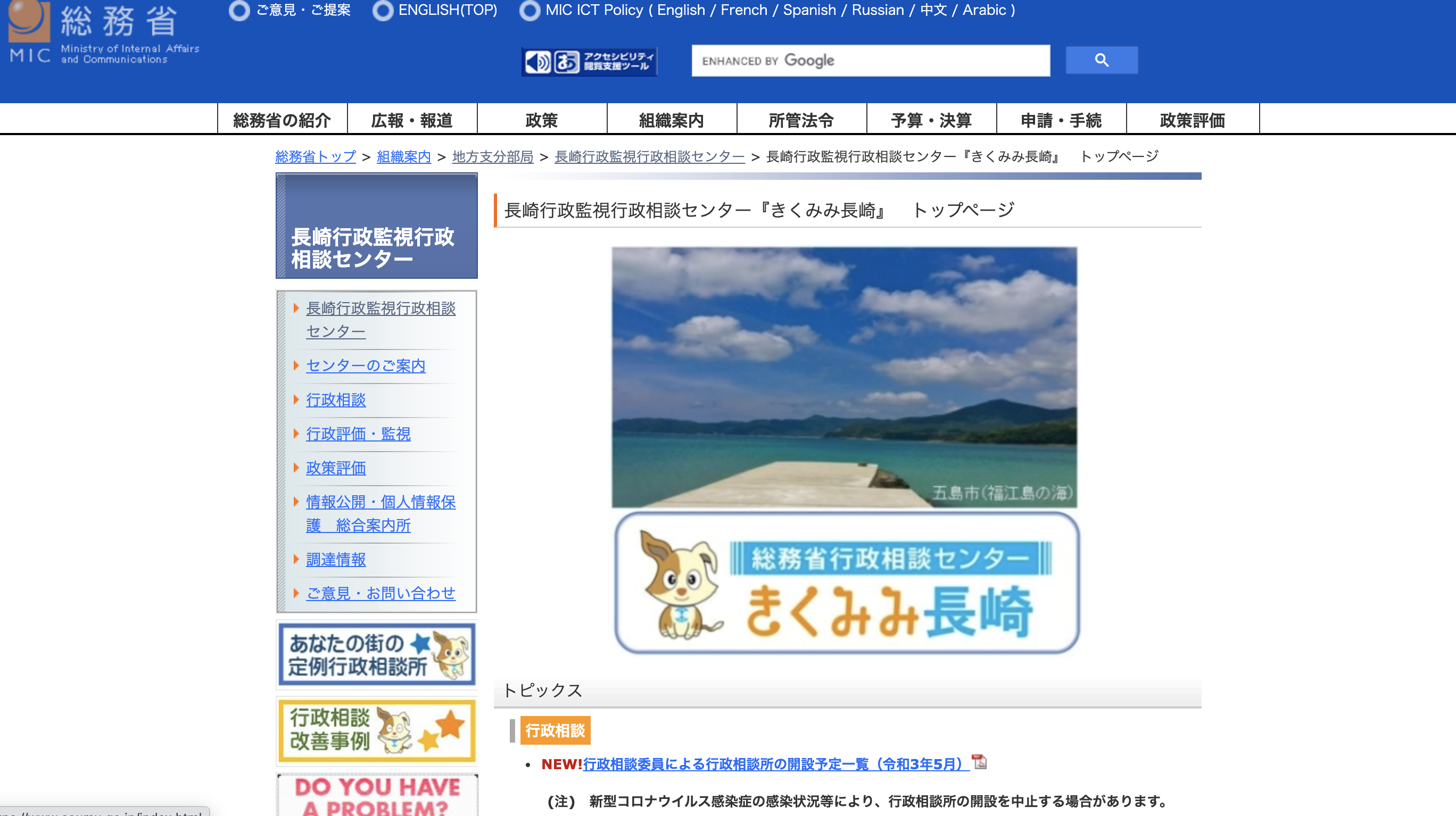Click the Arabic language link
This screenshot has height=816, width=1456.
[x=984, y=10]
